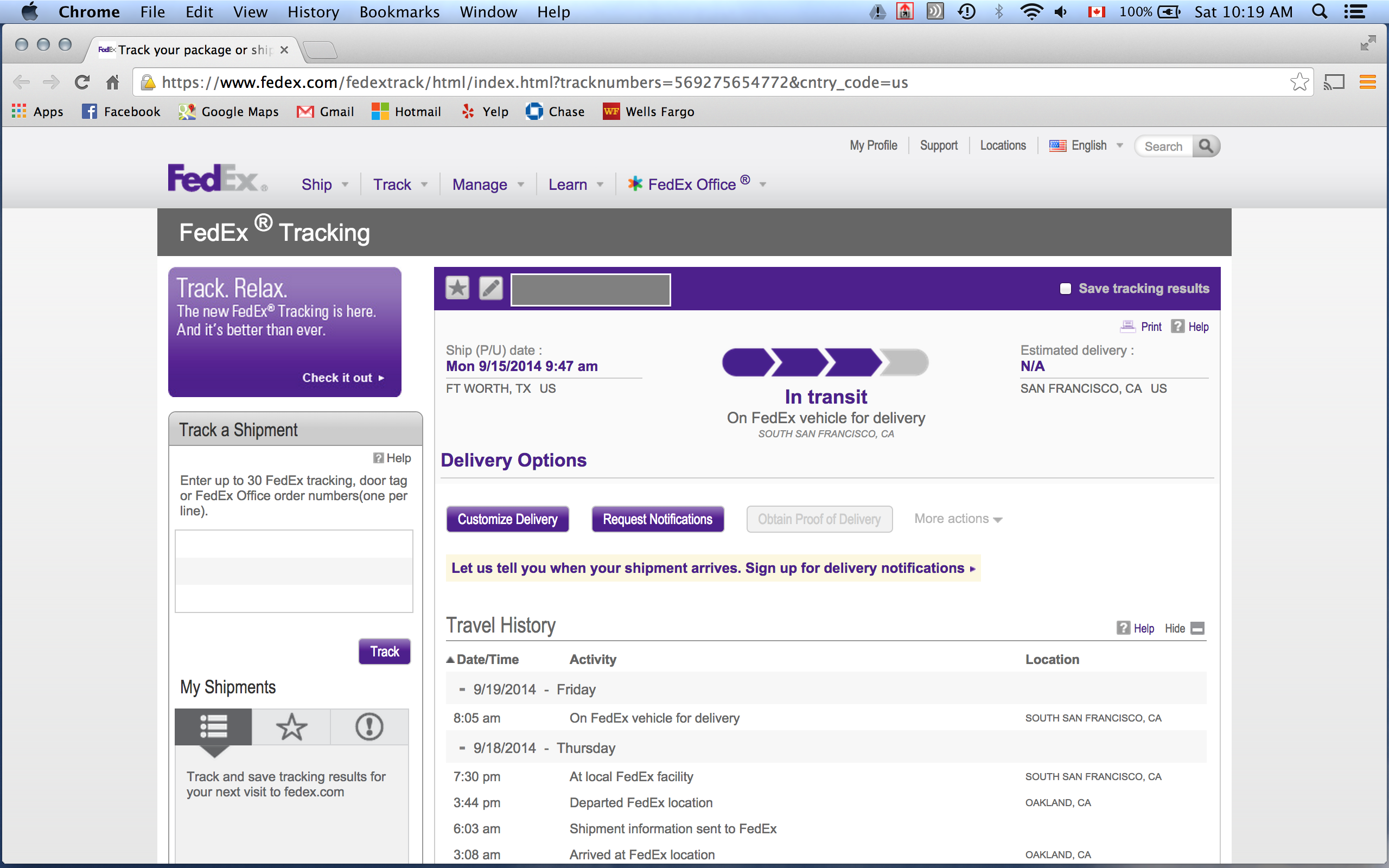Screen dimensions: 1389x868
Task: Click the Customize Delivery button
Action: click(x=507, y=519)
